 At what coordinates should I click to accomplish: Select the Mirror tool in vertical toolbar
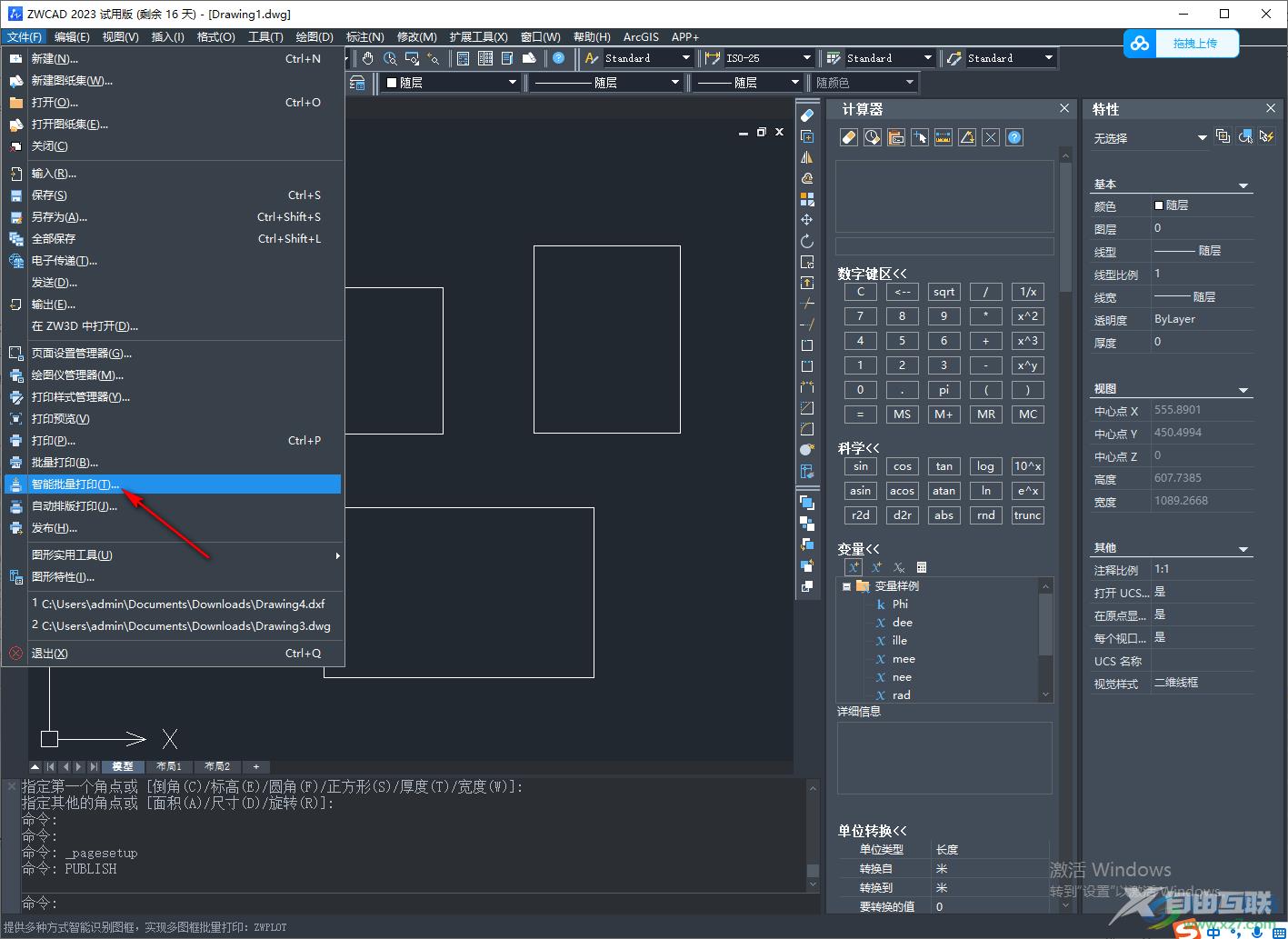click(807, 157)
